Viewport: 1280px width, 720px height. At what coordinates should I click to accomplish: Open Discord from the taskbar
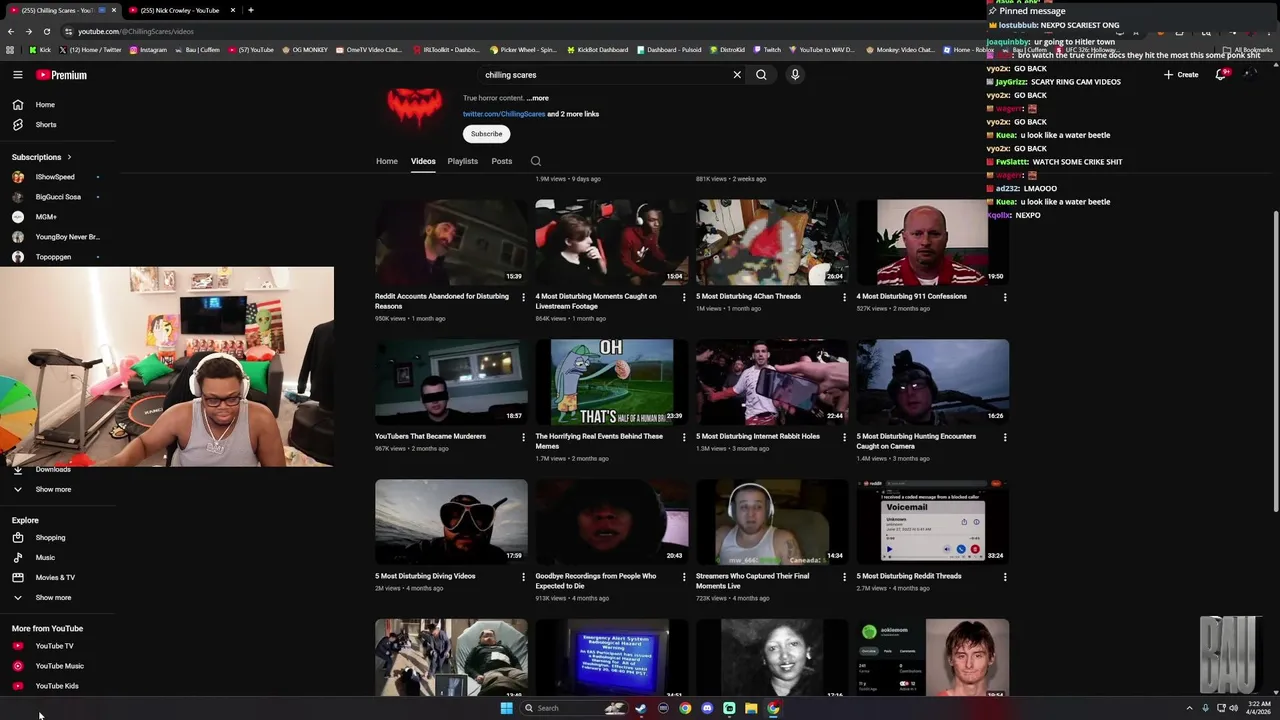point(707,708)
